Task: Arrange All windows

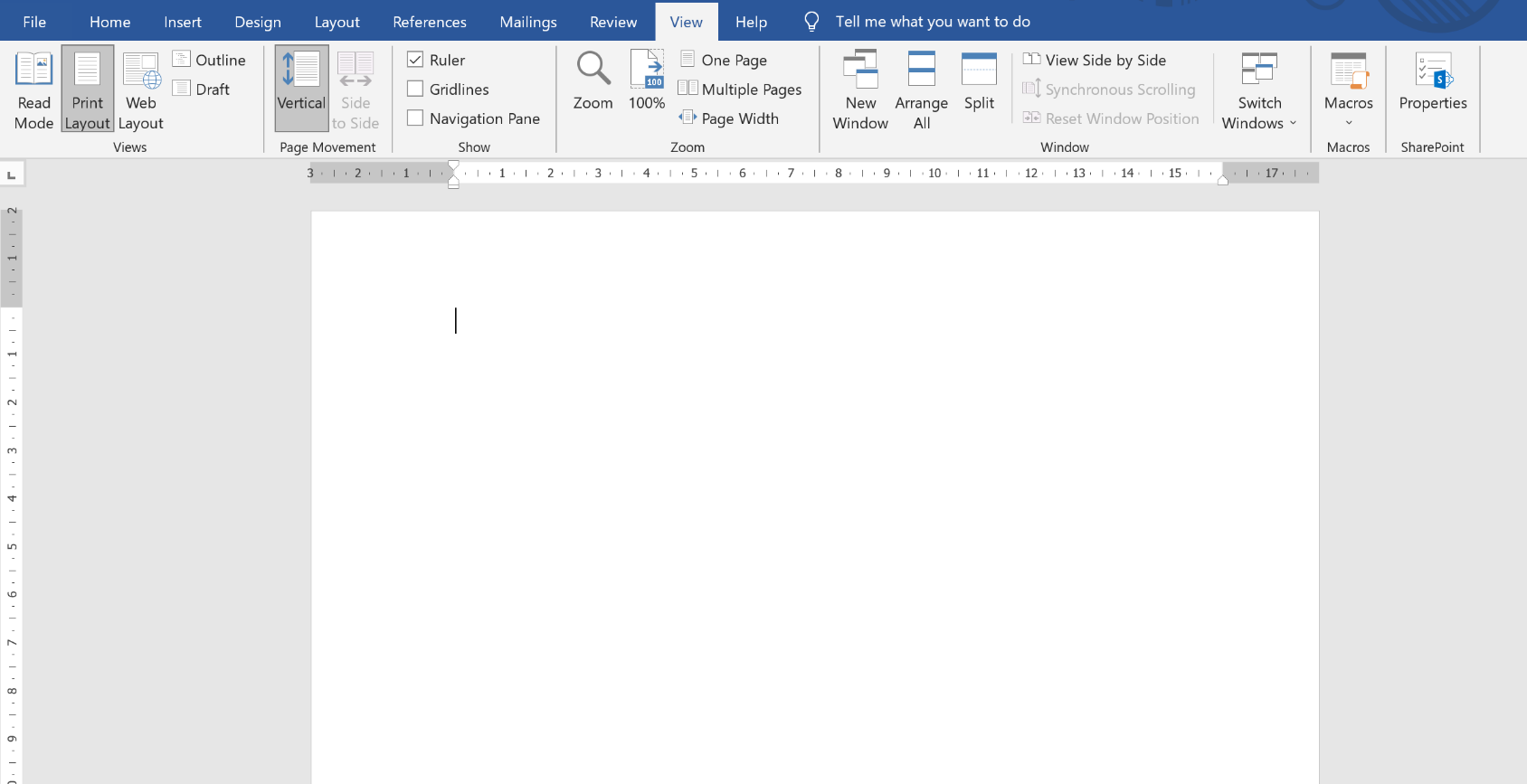Action: coord(922,90)
